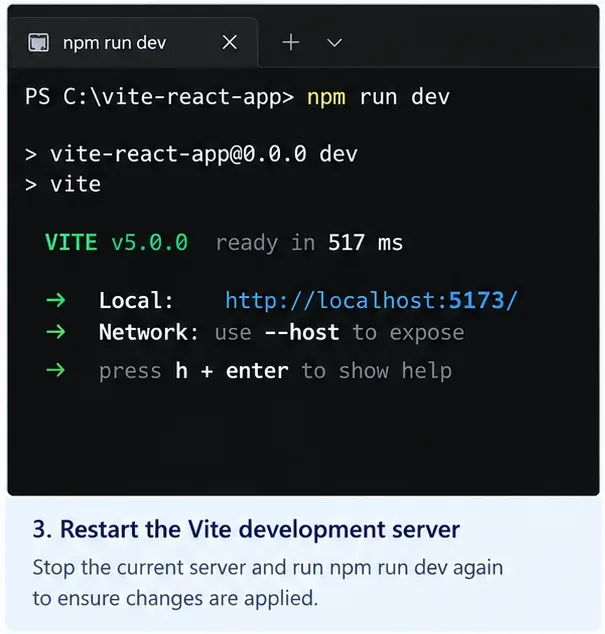Screen dimensions: 605x634
Task: Click the yellow 'npm' command word
Action: point(326,98)
